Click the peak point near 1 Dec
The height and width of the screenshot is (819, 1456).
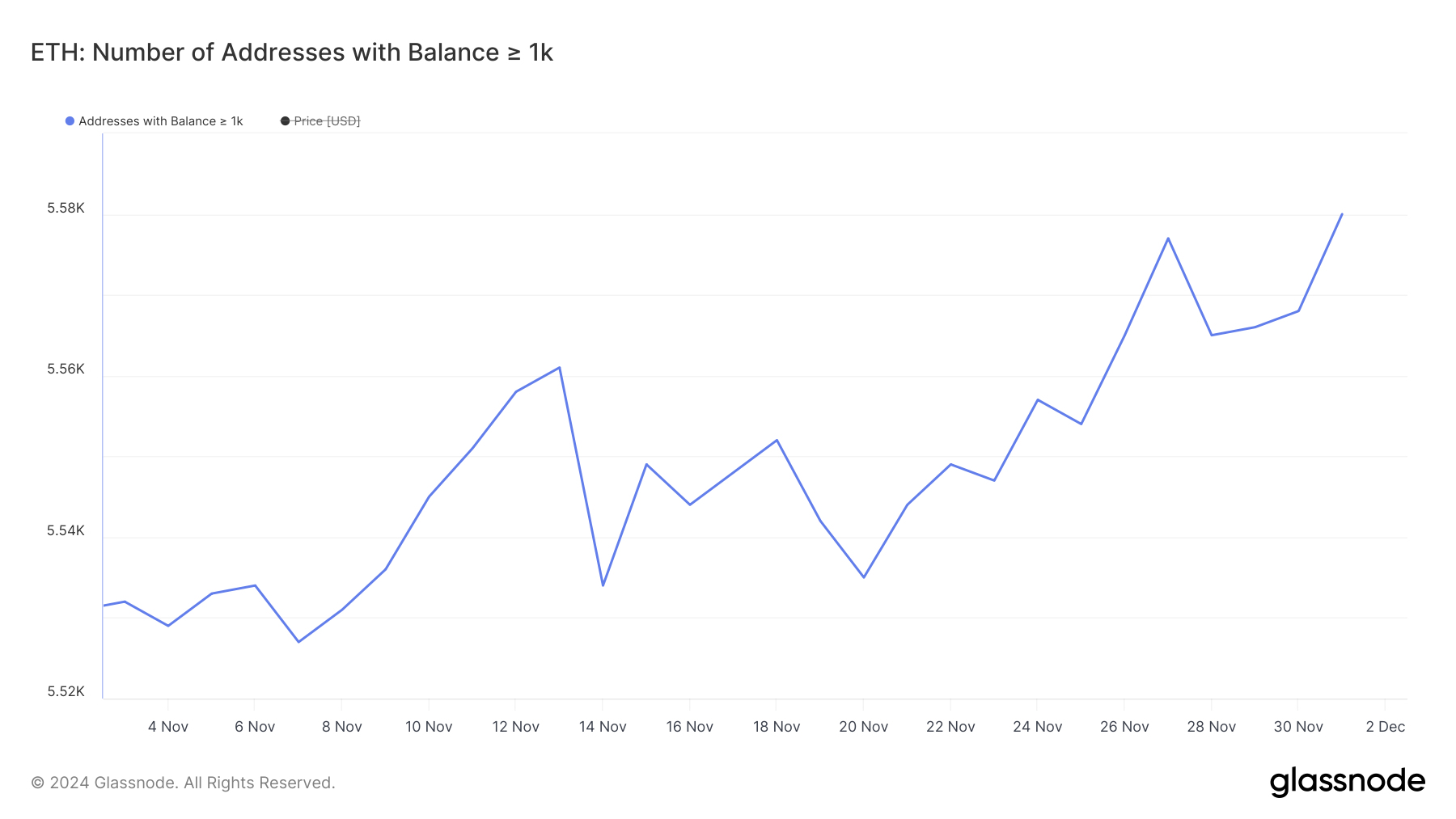1341,214
